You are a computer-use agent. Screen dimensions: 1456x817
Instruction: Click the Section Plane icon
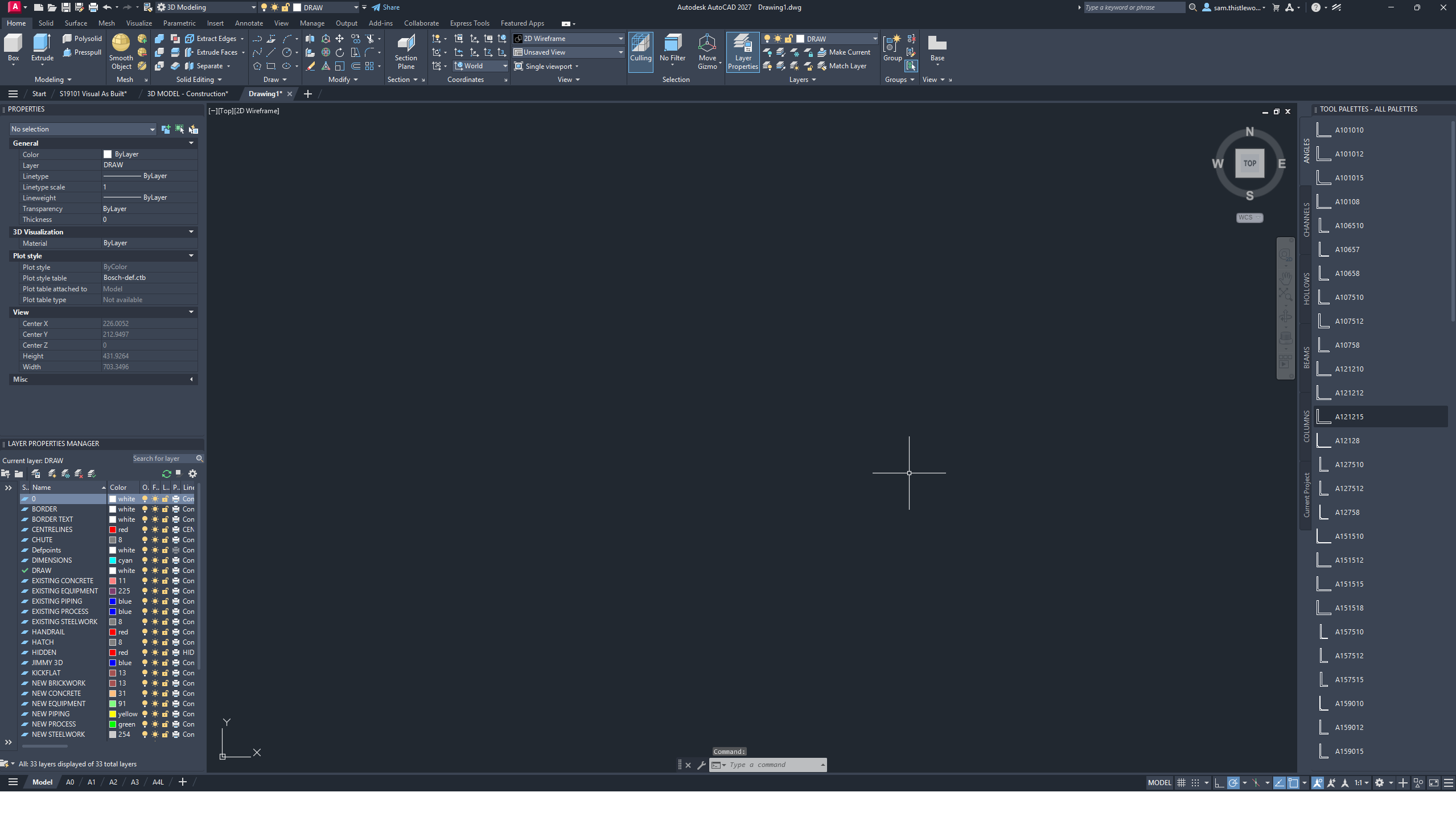click(x=406, y=52)
